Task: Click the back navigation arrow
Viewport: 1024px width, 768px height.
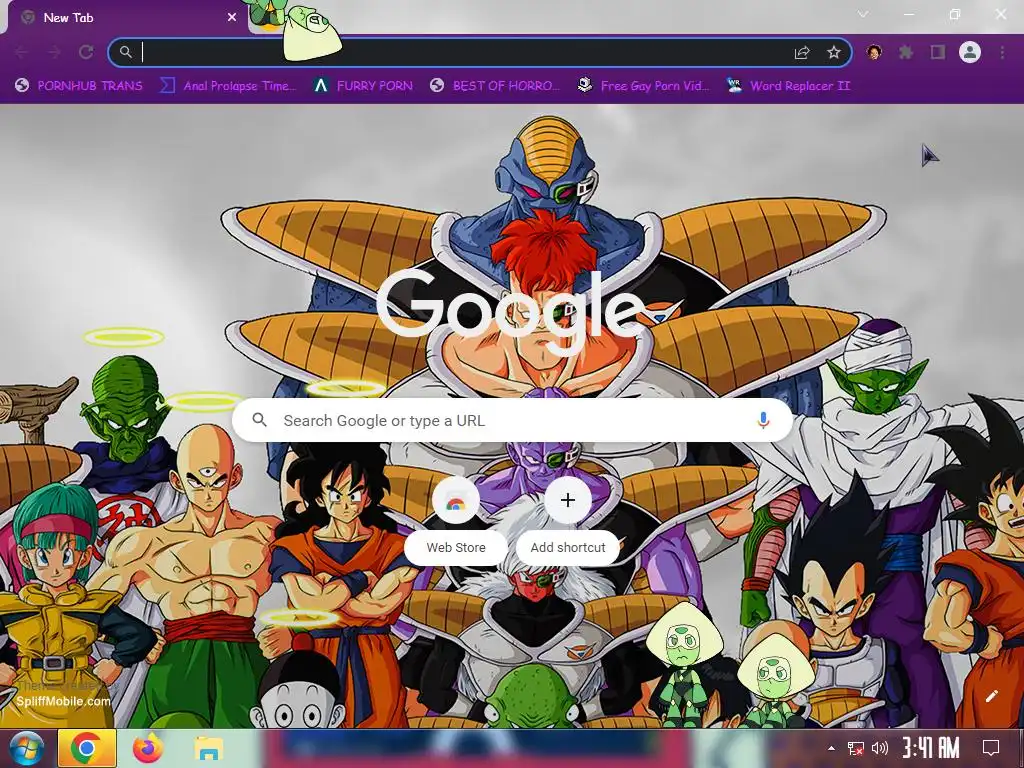Action: click(x=21, y=52)
